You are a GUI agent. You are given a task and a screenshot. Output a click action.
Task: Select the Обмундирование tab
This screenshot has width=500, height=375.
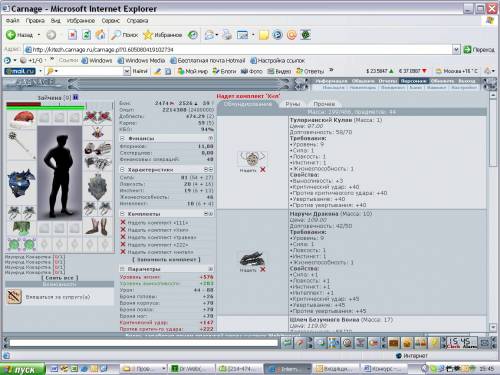[x=247, y=104]
